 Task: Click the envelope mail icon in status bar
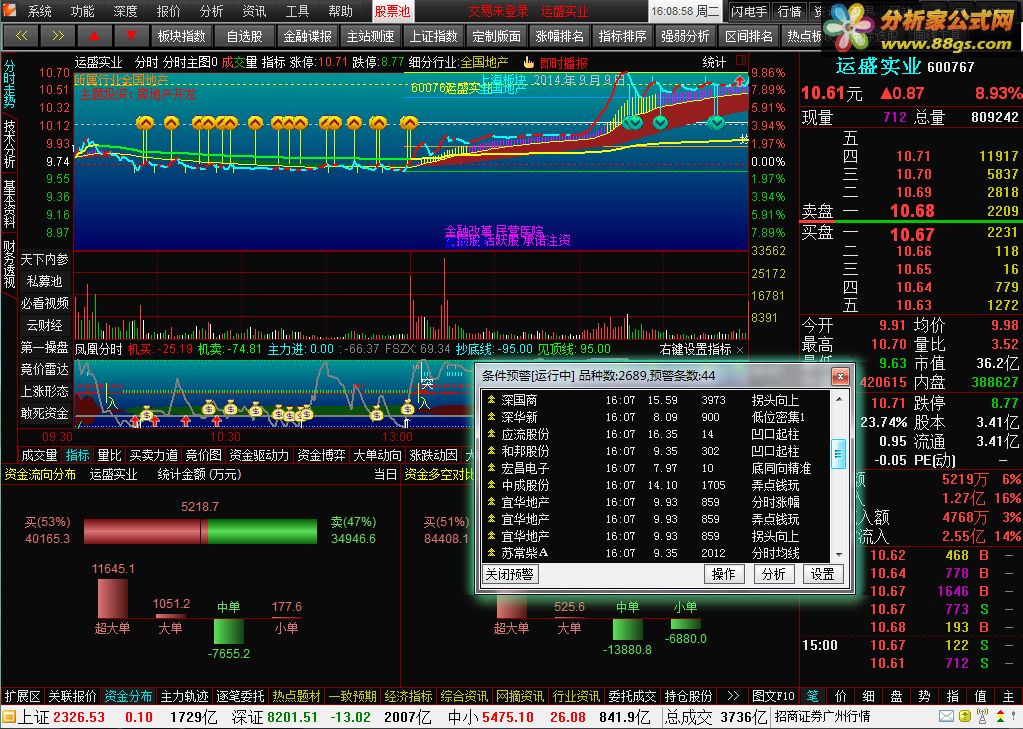(947, 717)
